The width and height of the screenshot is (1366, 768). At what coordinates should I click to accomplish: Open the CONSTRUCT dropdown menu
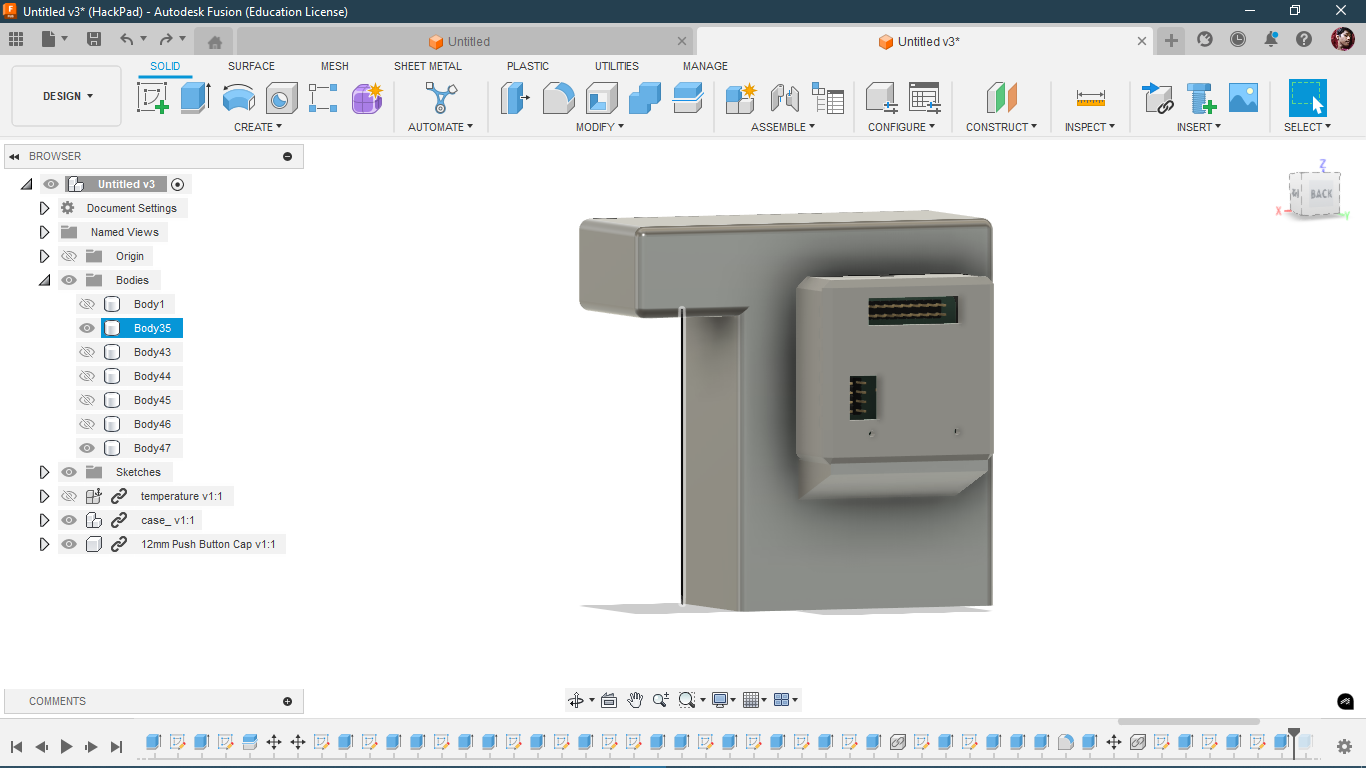pyautogui.click(x=1001, y=127)
